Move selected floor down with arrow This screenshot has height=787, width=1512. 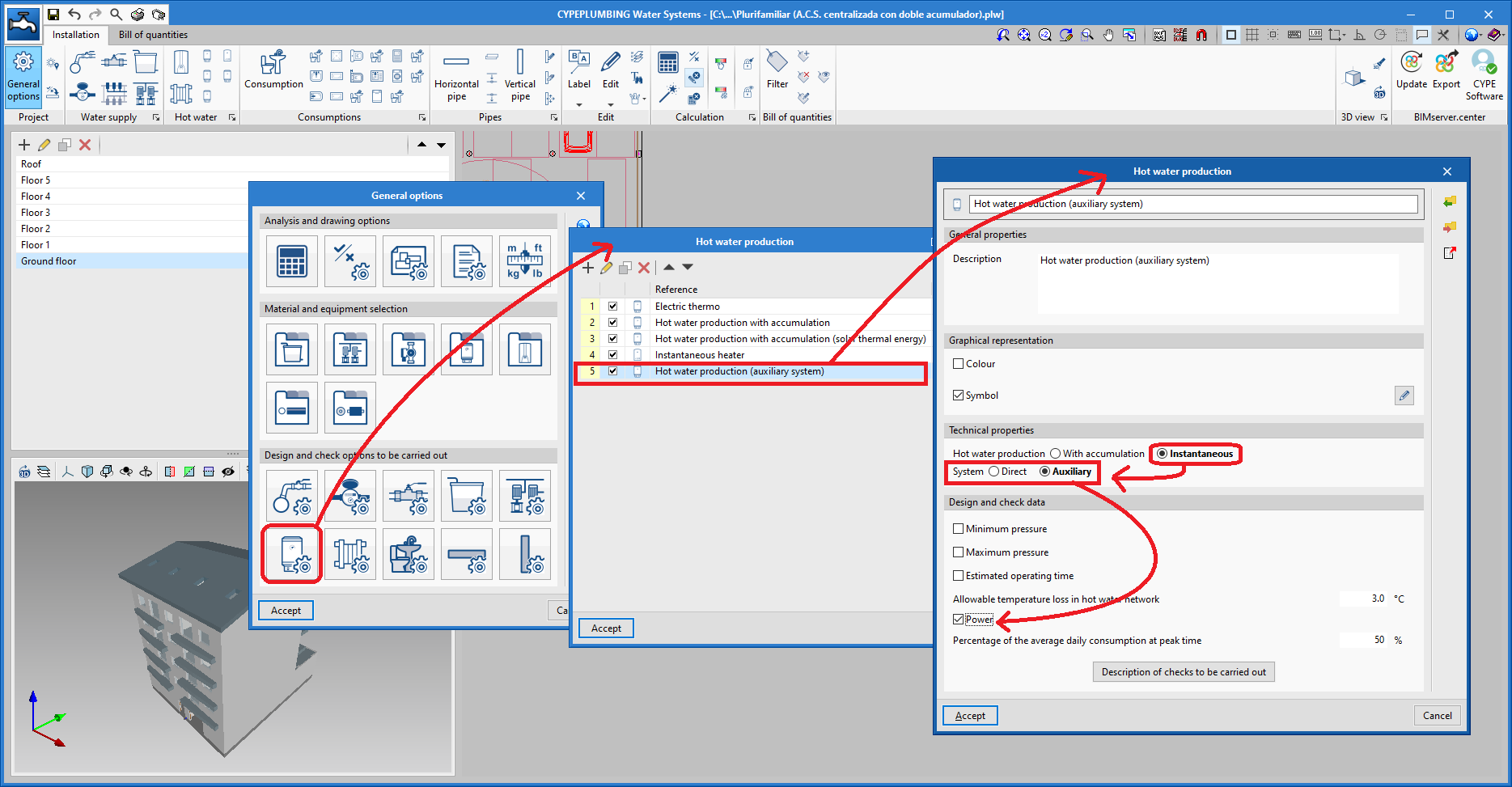pos(441,145)
